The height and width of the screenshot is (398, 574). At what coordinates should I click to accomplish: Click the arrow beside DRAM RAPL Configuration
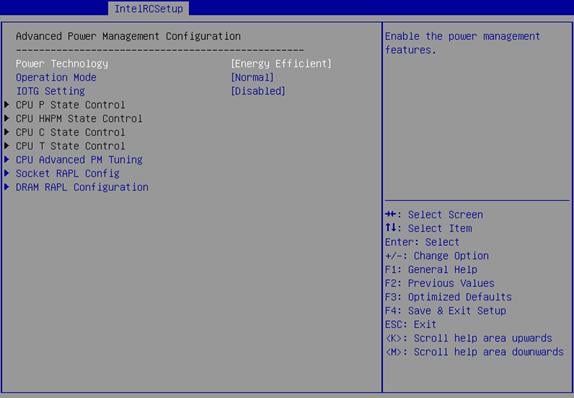click(7, 187)
